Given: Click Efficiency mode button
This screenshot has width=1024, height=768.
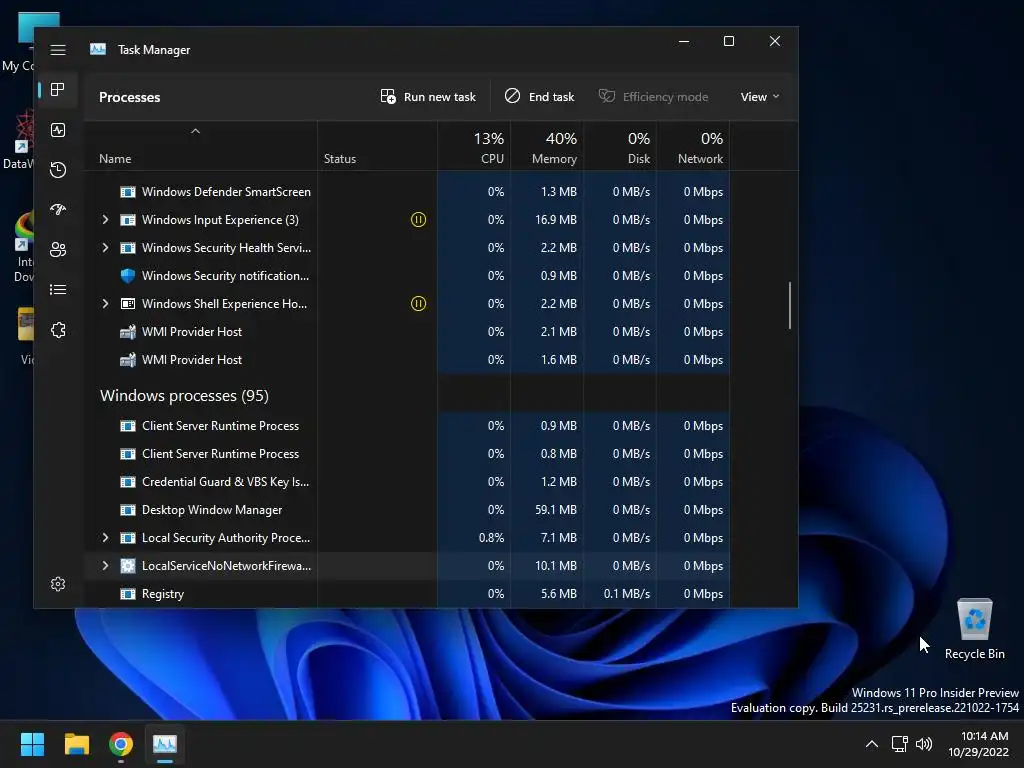Looking at the screenshot, I should point(653,97).
